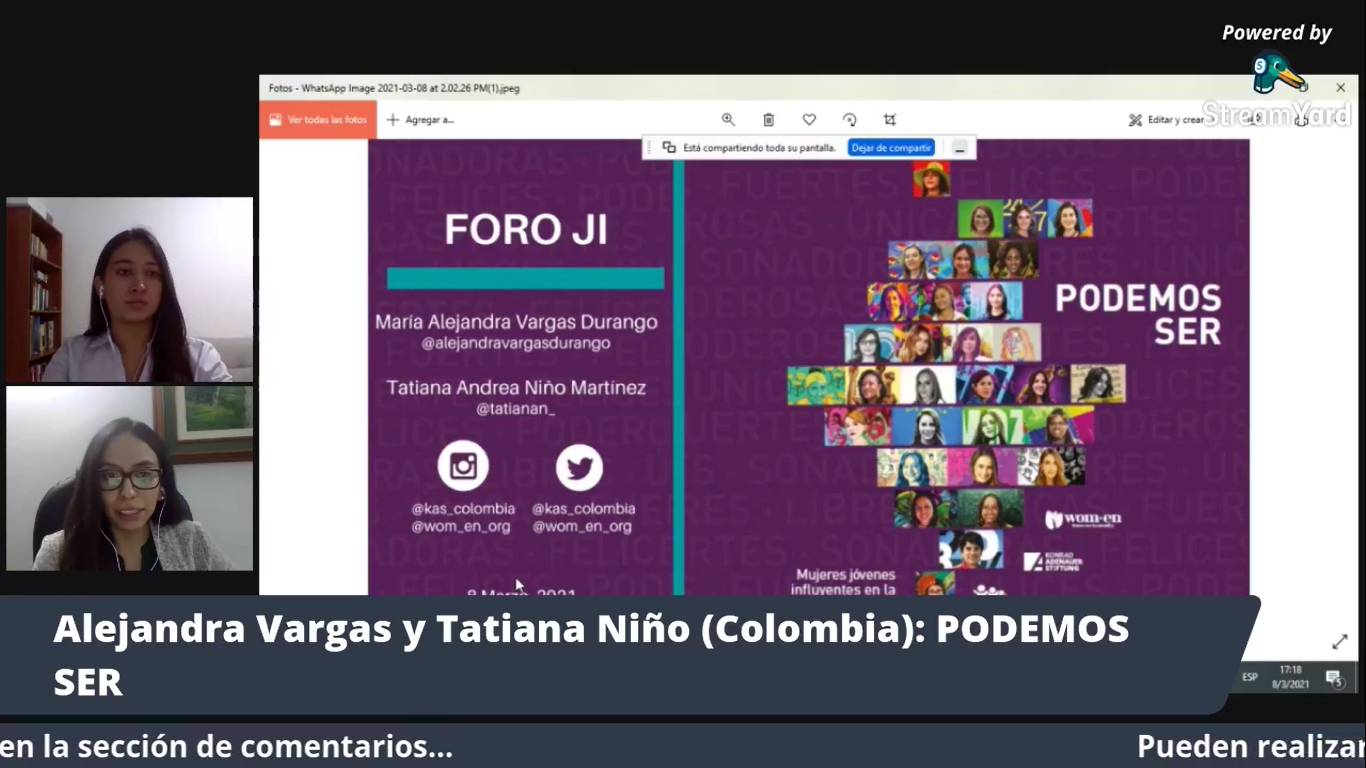
Task: Rotate the image using the rotate icon
Action: click(x=849, y=120)
